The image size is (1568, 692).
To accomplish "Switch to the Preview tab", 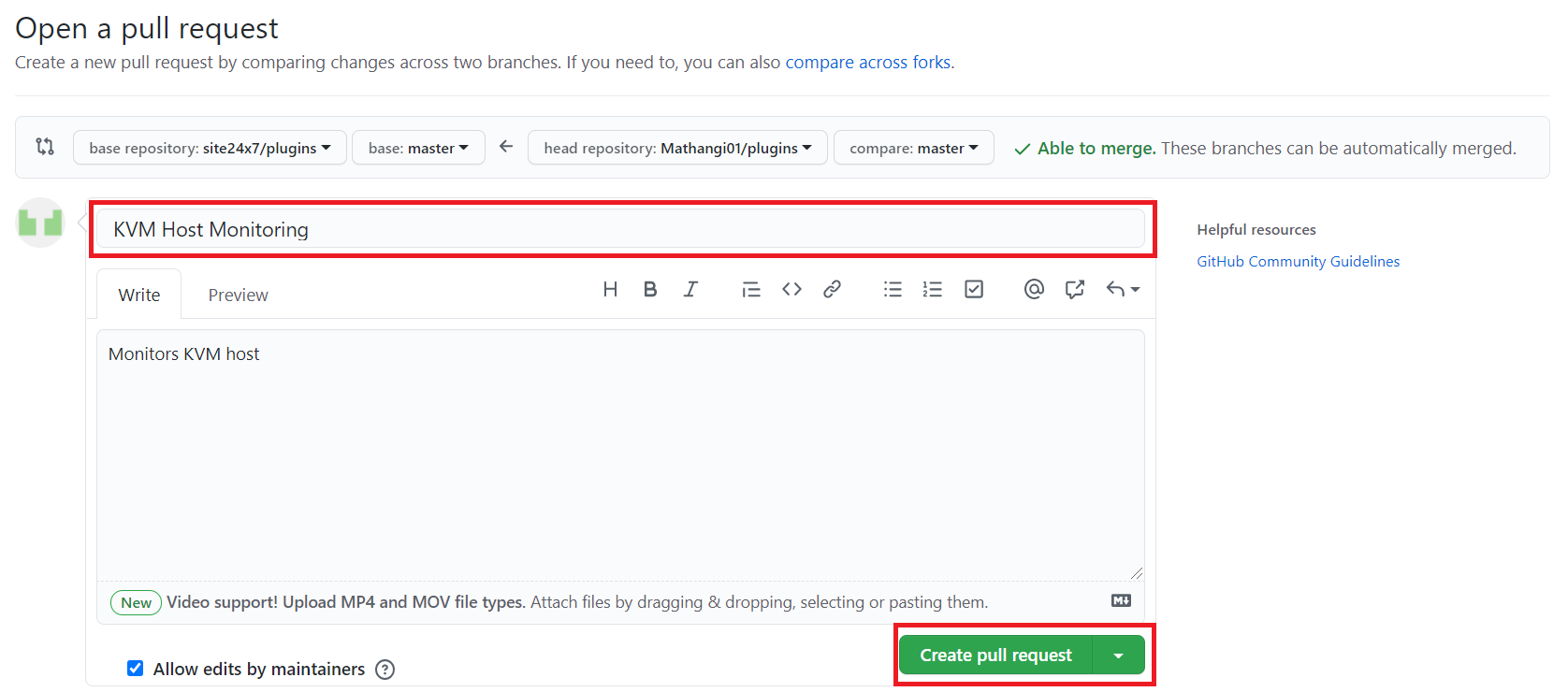I will click(238, 296).
